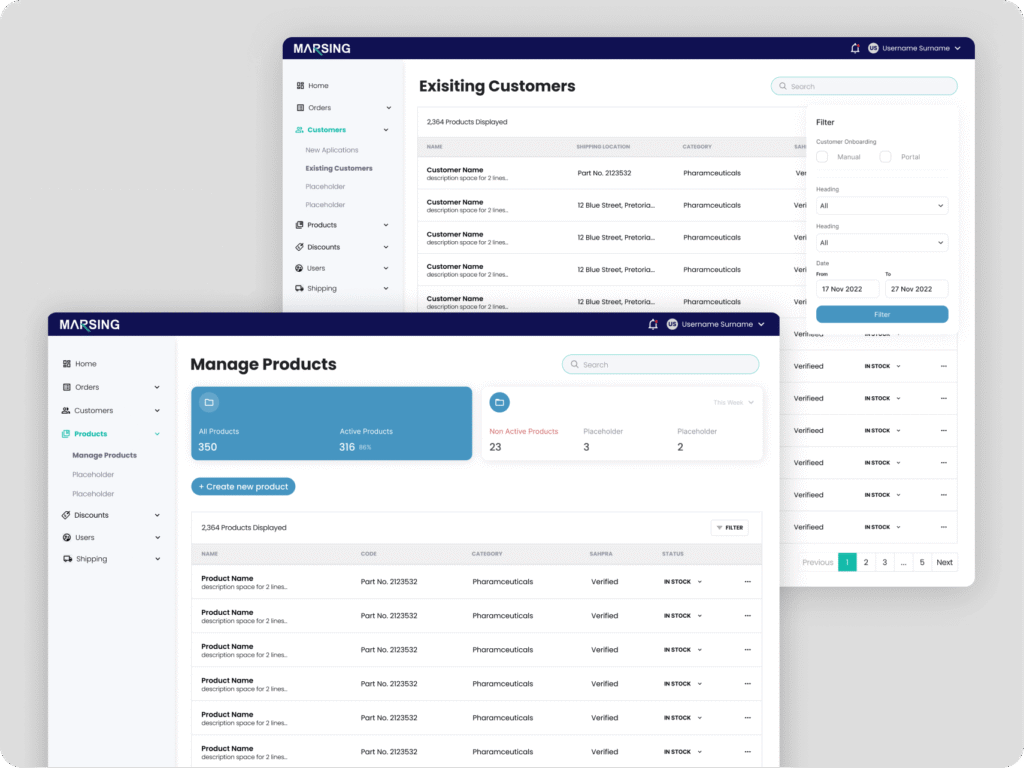Enable the Manual onboarding checkbox
1024x768 pixels.
coord(822,157)
